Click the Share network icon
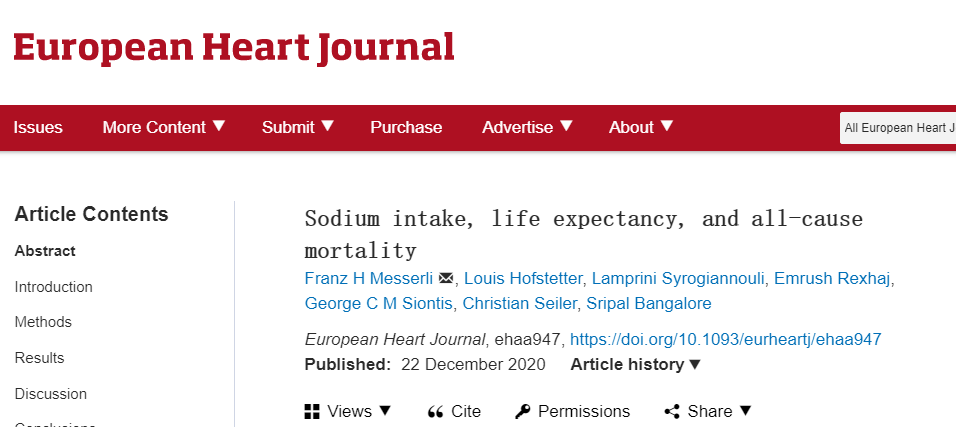Screen dimensions: 956x427 672,412
